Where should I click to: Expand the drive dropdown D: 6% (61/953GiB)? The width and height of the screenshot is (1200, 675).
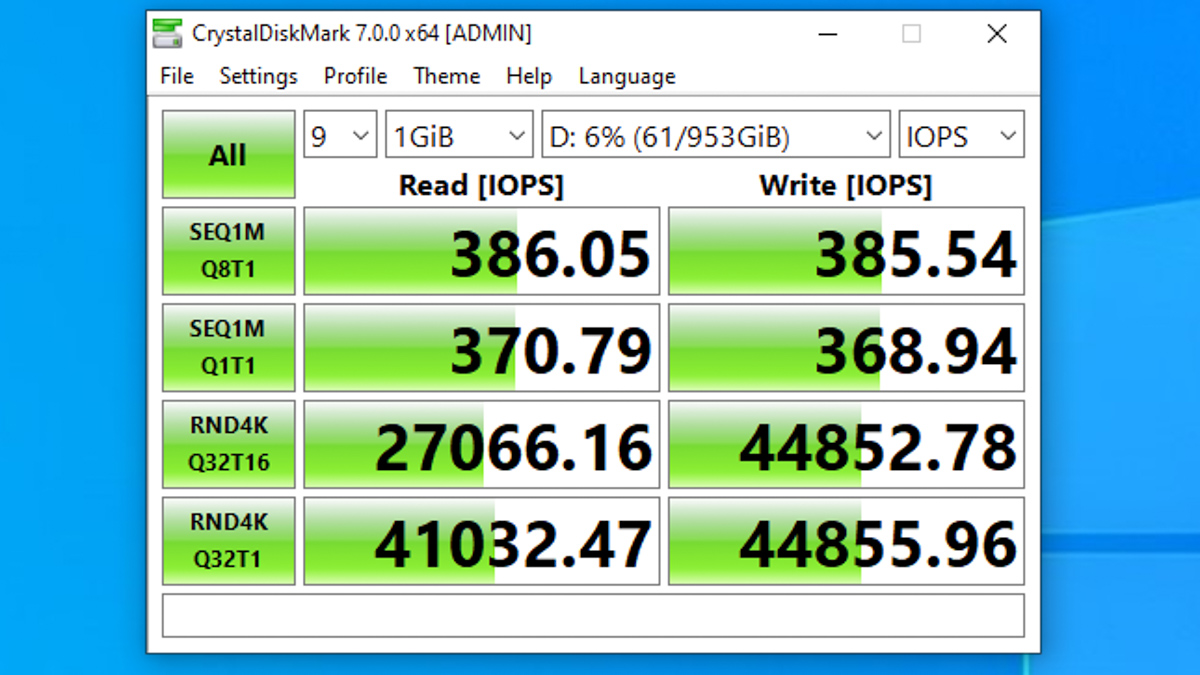point(715,135)
